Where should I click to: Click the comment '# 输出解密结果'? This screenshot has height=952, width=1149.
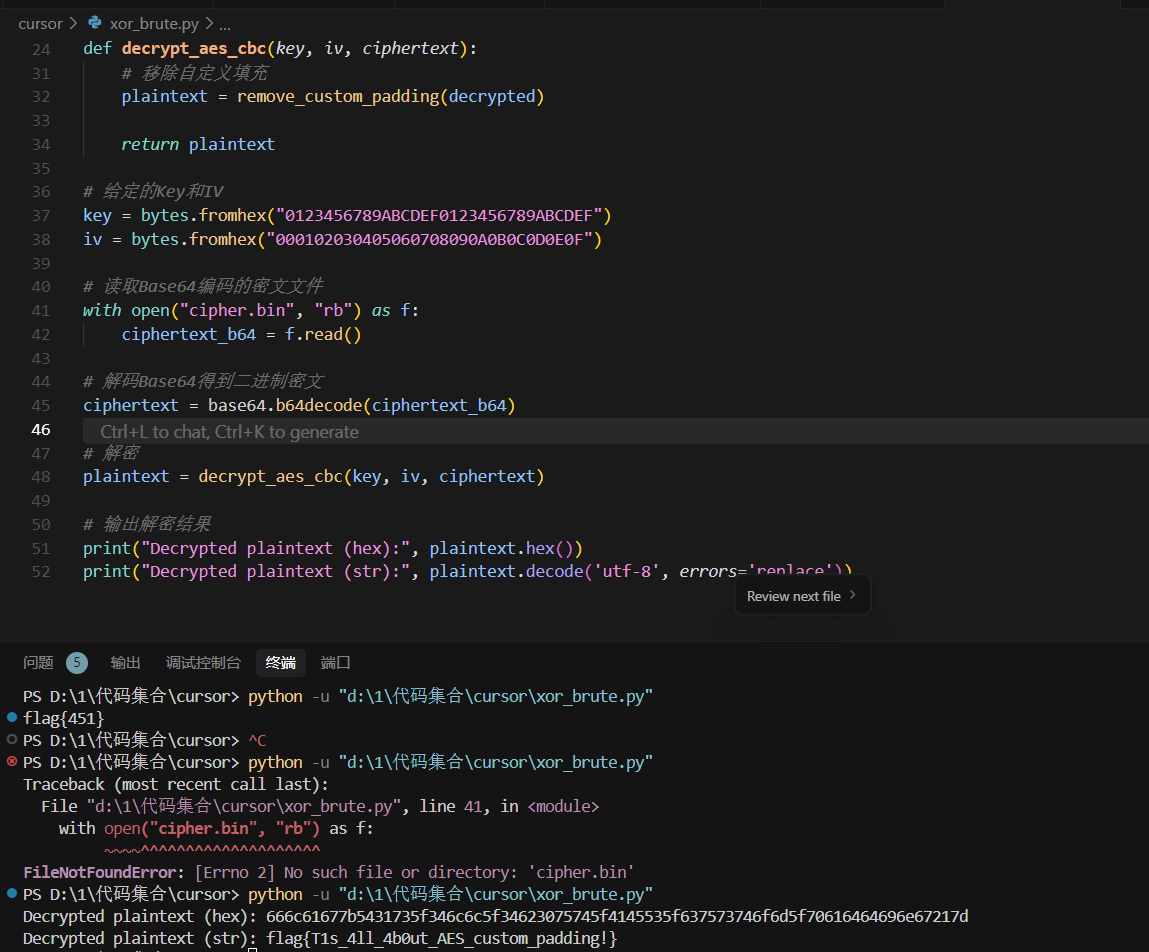pyautogui.click(x=147, y=524)
